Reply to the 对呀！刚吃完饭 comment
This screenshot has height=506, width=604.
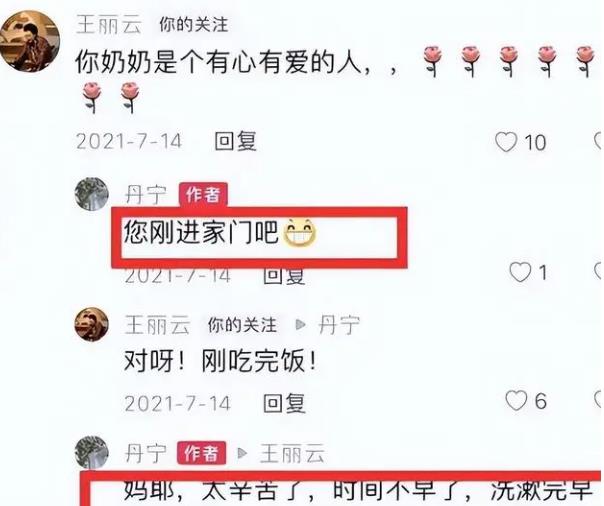click(x=284, y=403)
